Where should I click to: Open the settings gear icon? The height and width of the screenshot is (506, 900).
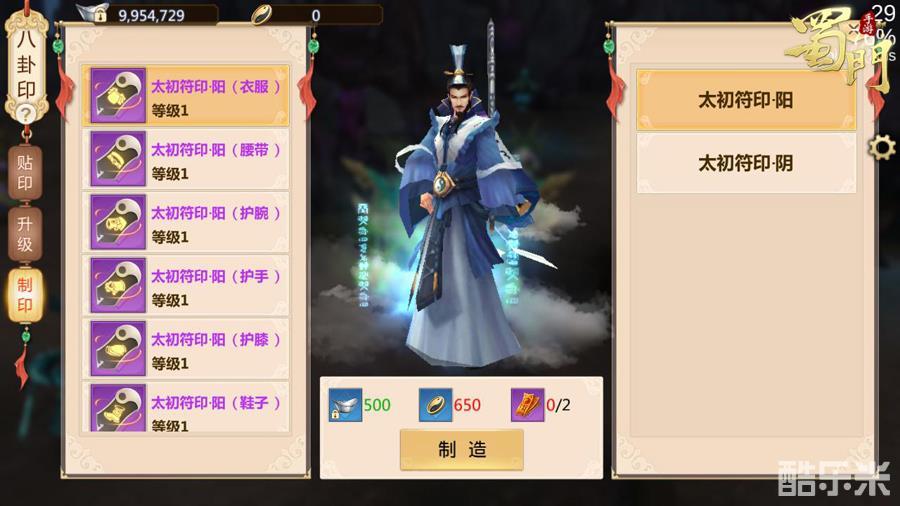(x=882, y=147)
